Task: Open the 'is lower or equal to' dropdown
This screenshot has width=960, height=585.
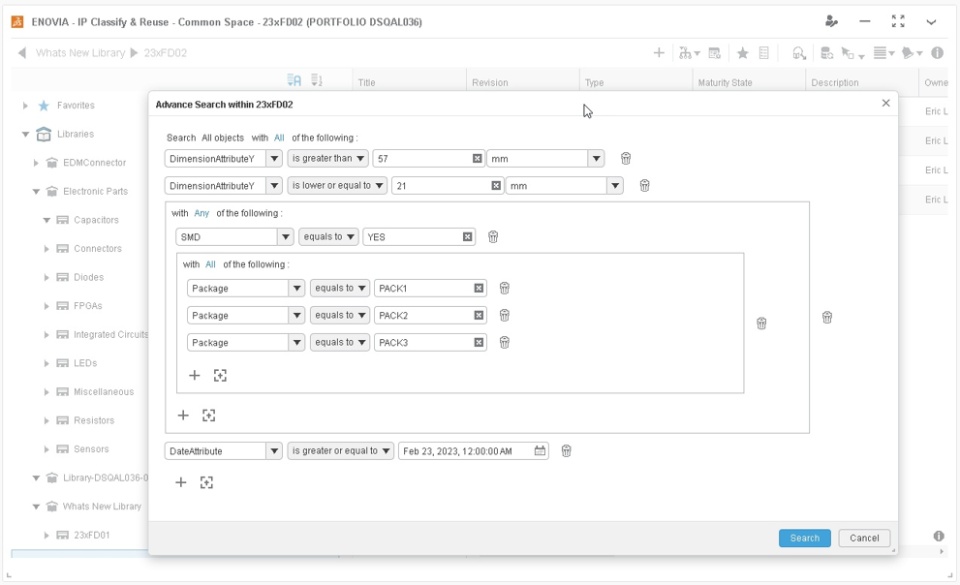Action: (337, 185)
